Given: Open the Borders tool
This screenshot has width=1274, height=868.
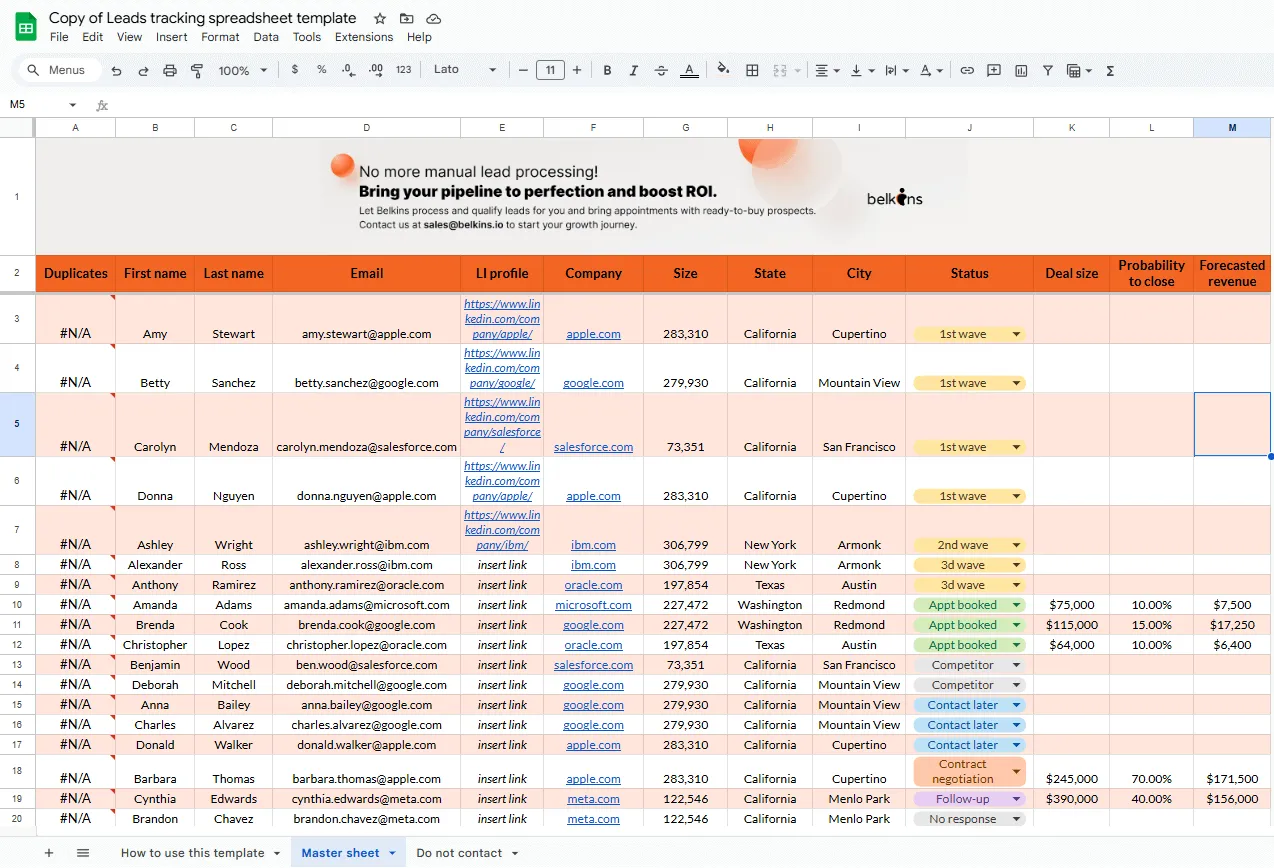Looking at the screenshot, I should (752, 70).
